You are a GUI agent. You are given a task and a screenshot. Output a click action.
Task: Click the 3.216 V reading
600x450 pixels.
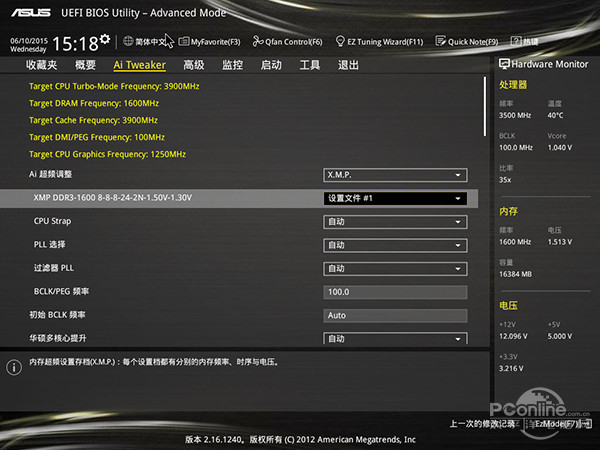(x=511, y=368)
